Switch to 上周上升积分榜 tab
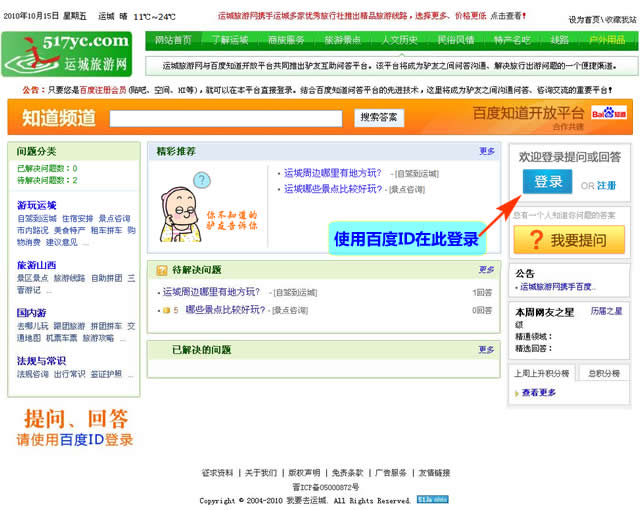The image size is (640, 510). [x=541, y=373]
